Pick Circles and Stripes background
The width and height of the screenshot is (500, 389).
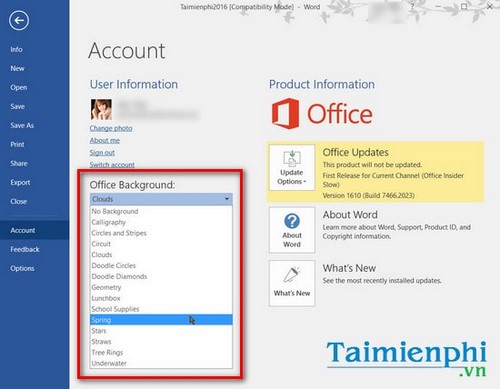point(161,233)
